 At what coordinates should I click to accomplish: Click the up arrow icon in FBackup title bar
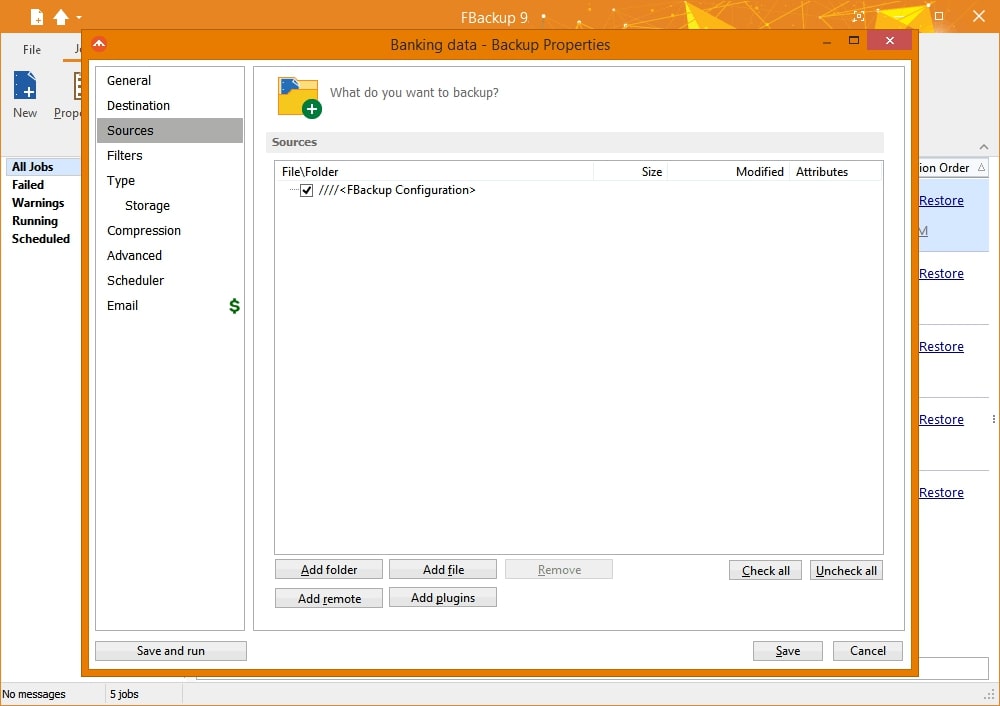(x=61, y=17)
